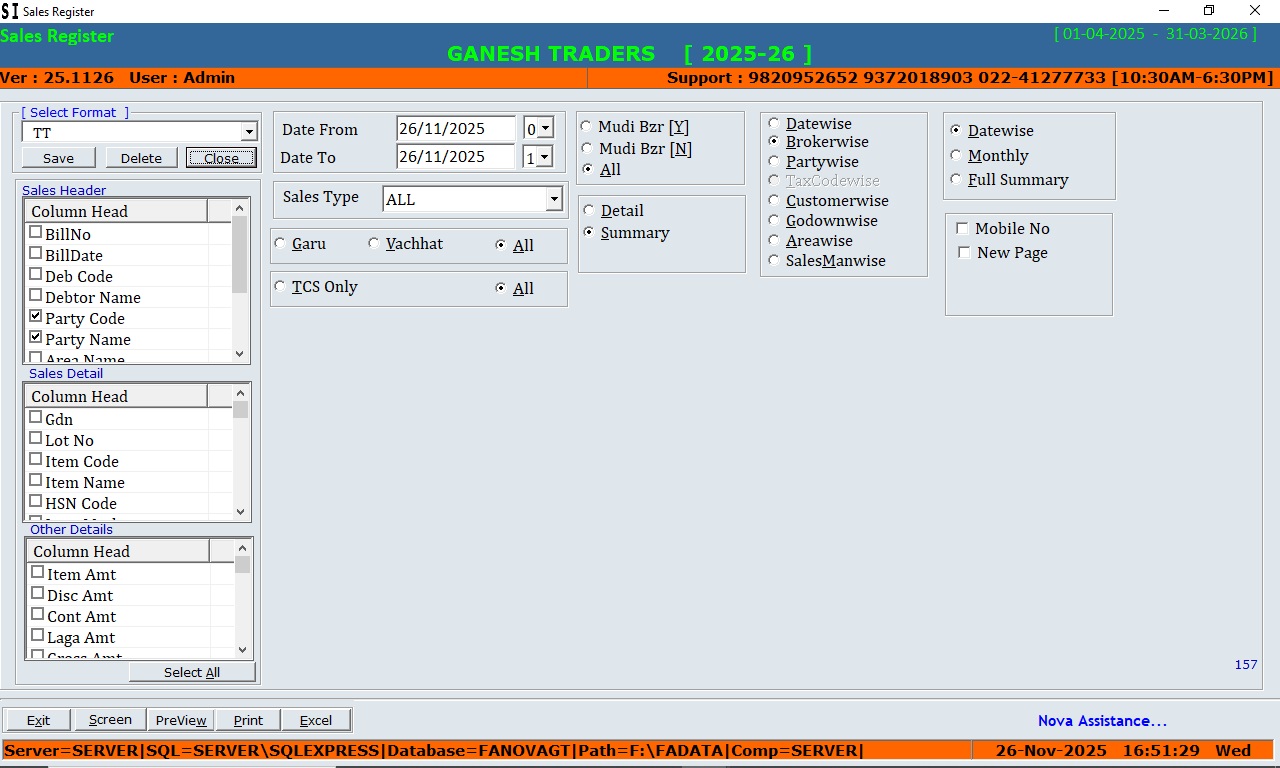Screen dimensions: 1280x768
Task: Click the Preview report button
Action: pyautogui.click(x=181, y=720)
